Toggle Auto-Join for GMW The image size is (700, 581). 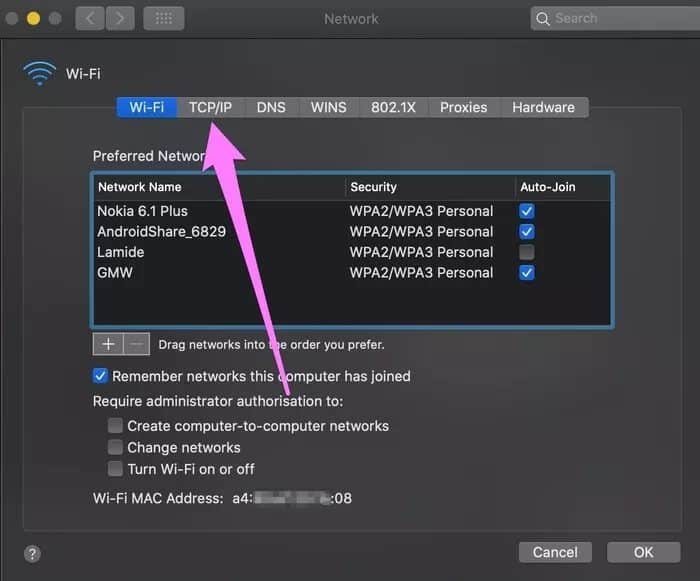click(x=527, y=272)
